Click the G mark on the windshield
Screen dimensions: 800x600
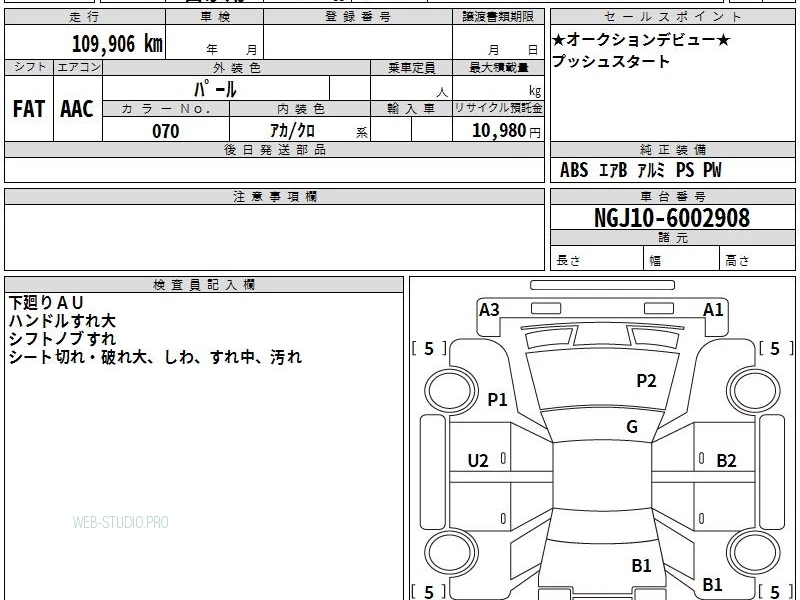pyautogui.click(x=632, y=427)
